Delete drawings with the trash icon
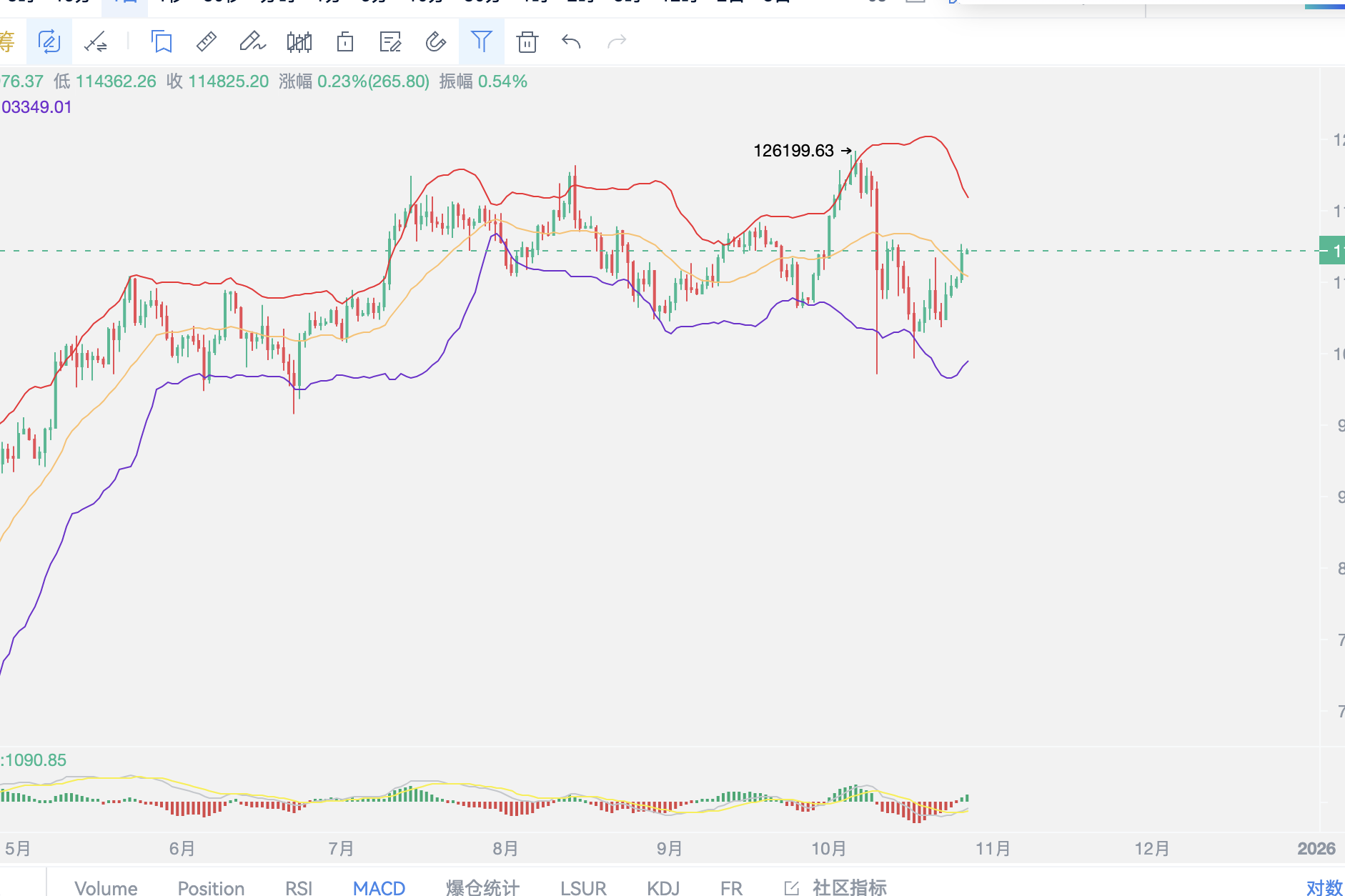This screenshot has width=1345, height=896. click(x=527, y=42)
